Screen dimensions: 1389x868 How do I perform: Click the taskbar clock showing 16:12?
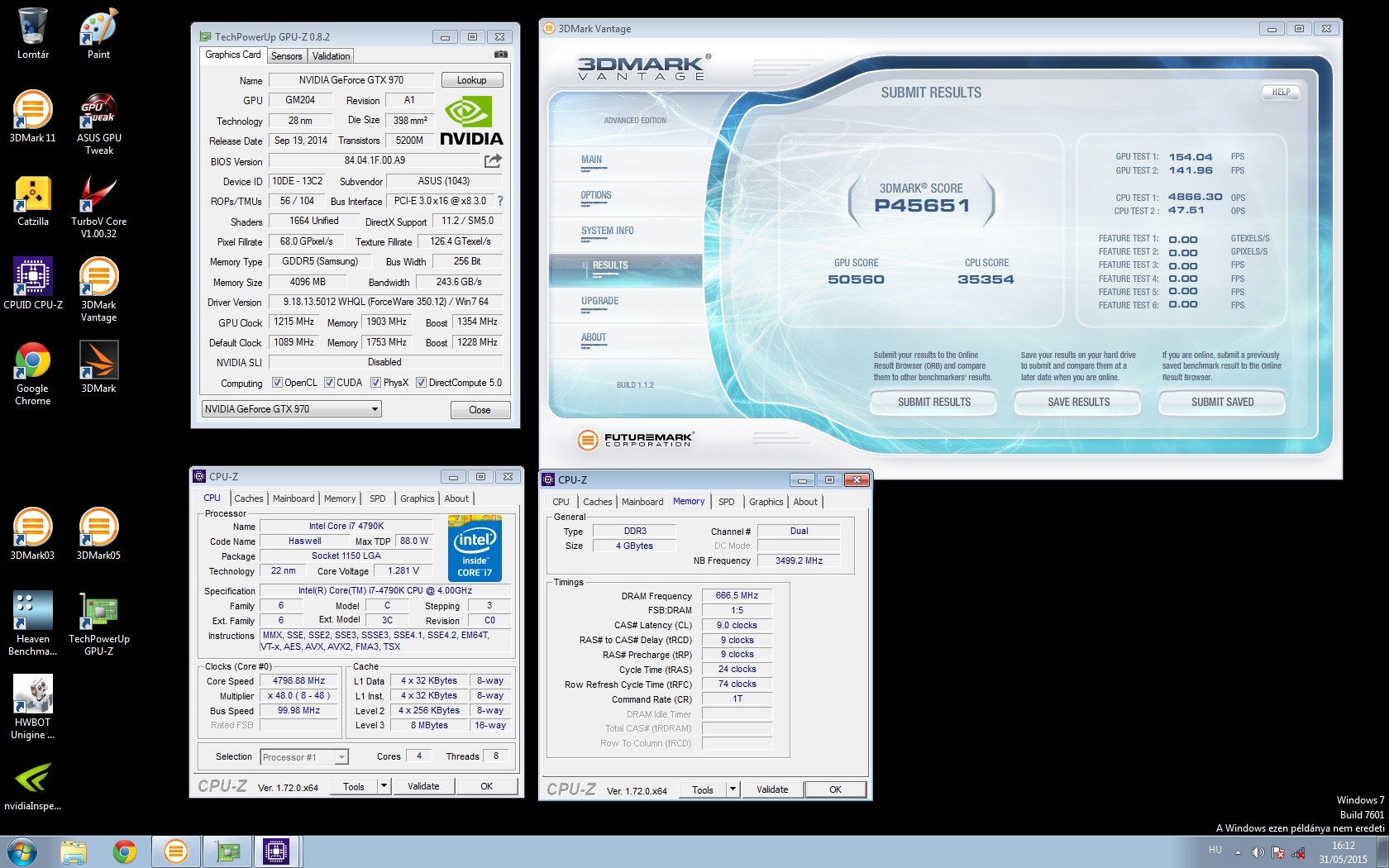(x=1344, y=852)
